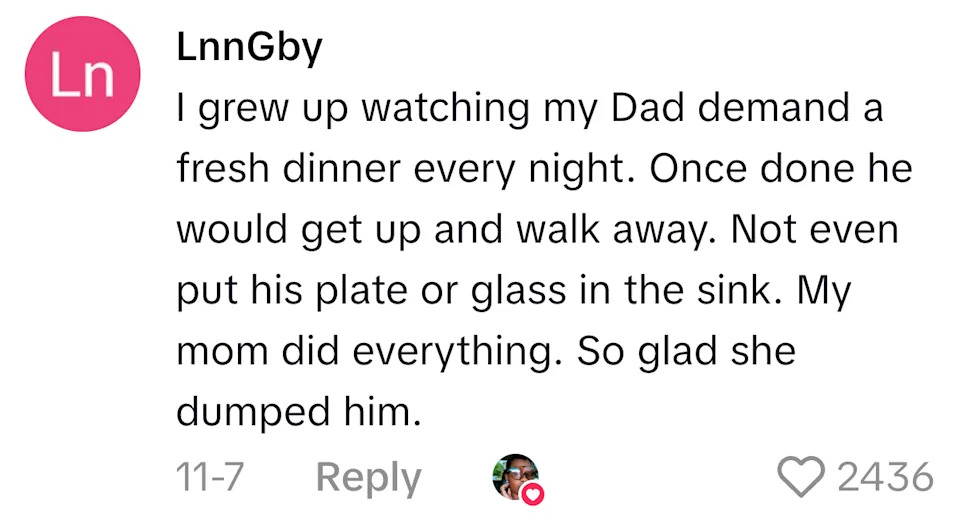
Task: Click the words "Once done he"
Action: tap(782, 168)
